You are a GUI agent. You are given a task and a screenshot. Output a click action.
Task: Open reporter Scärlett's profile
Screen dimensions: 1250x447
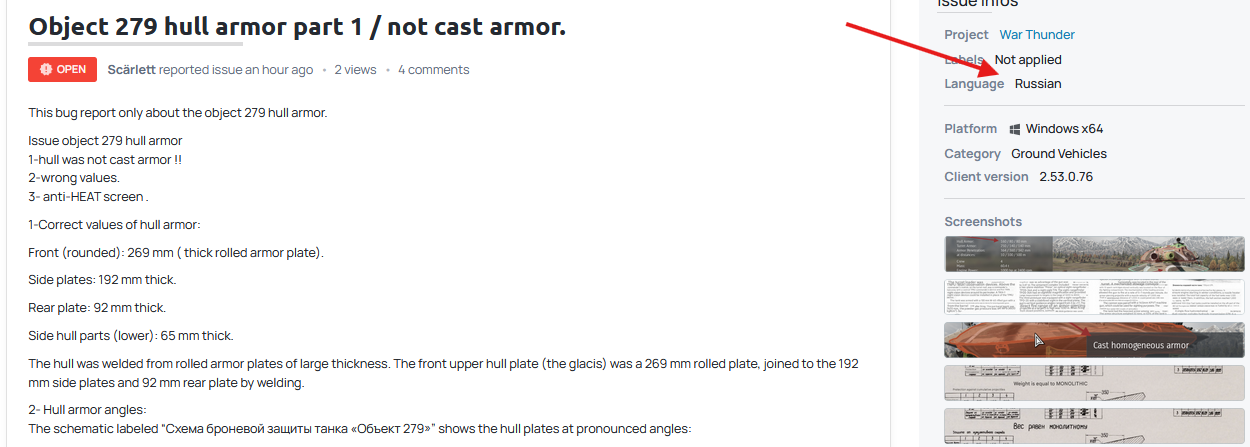point(131,70)
